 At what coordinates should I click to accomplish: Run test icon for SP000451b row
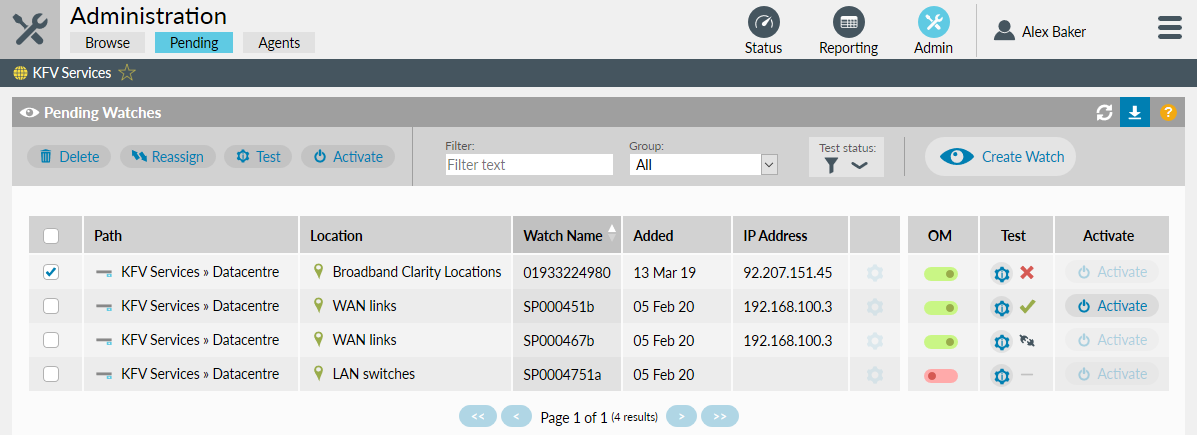1001,307
